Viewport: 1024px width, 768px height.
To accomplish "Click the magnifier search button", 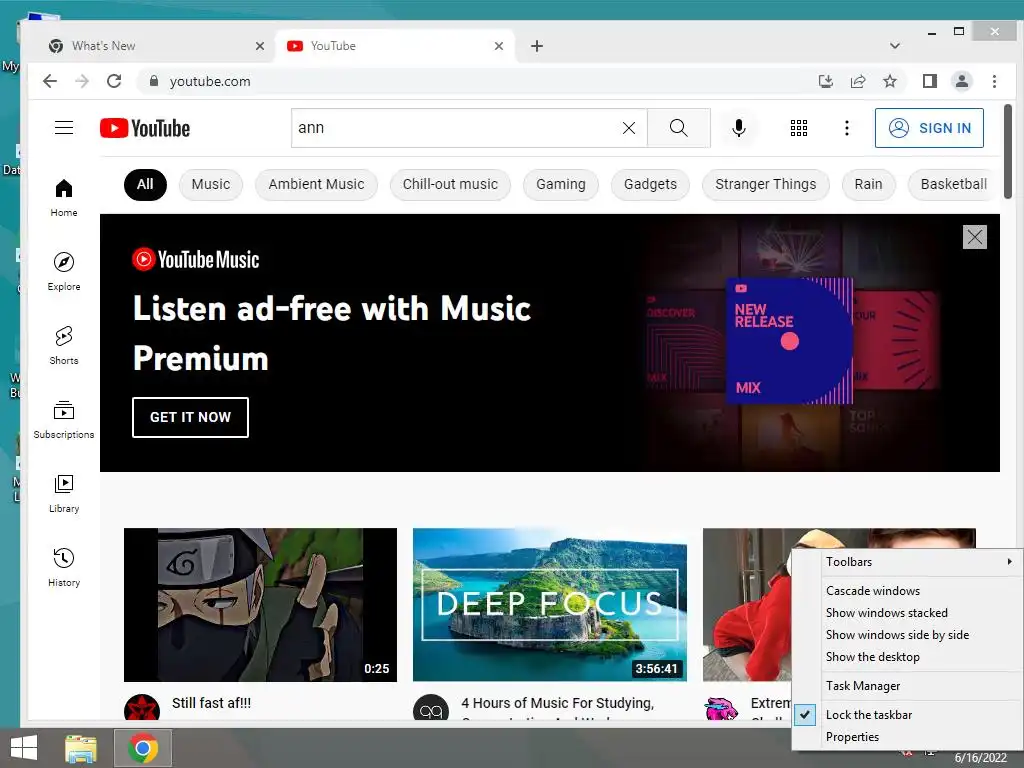I will pos(679,128).
